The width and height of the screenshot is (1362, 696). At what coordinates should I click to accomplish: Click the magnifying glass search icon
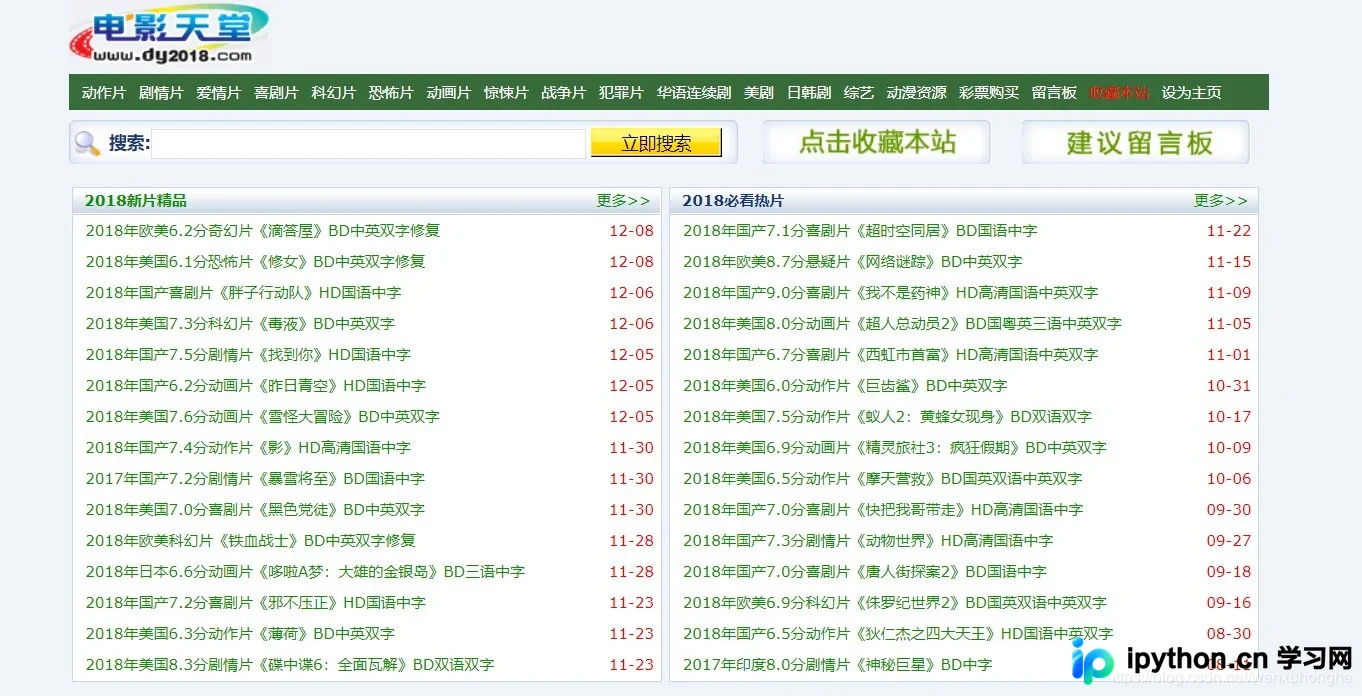coord(87,143)
